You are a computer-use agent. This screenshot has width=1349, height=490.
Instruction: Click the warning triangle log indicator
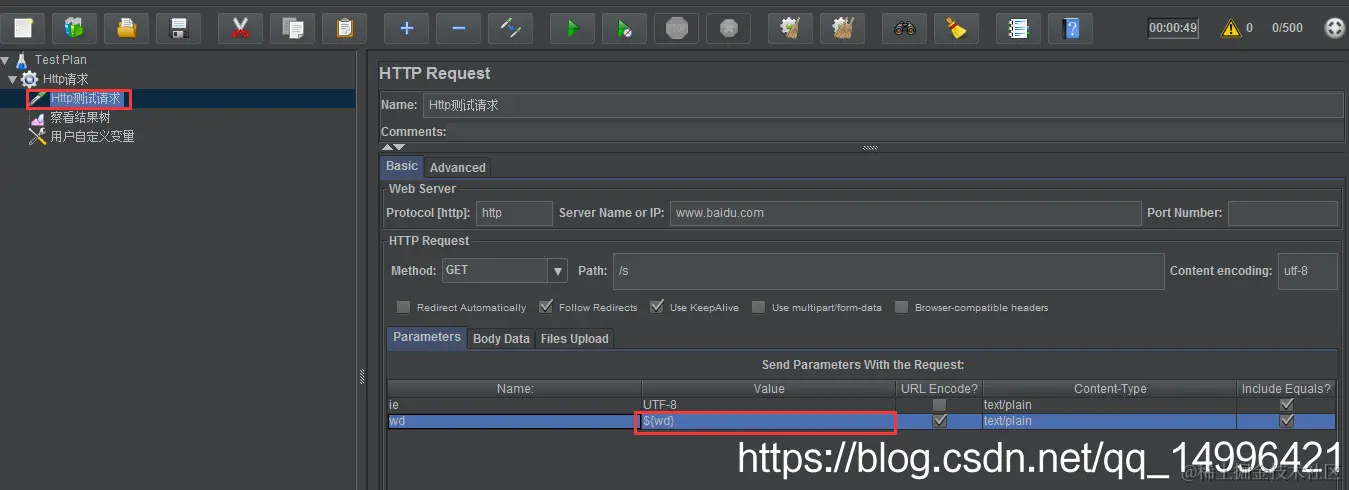1230,28
